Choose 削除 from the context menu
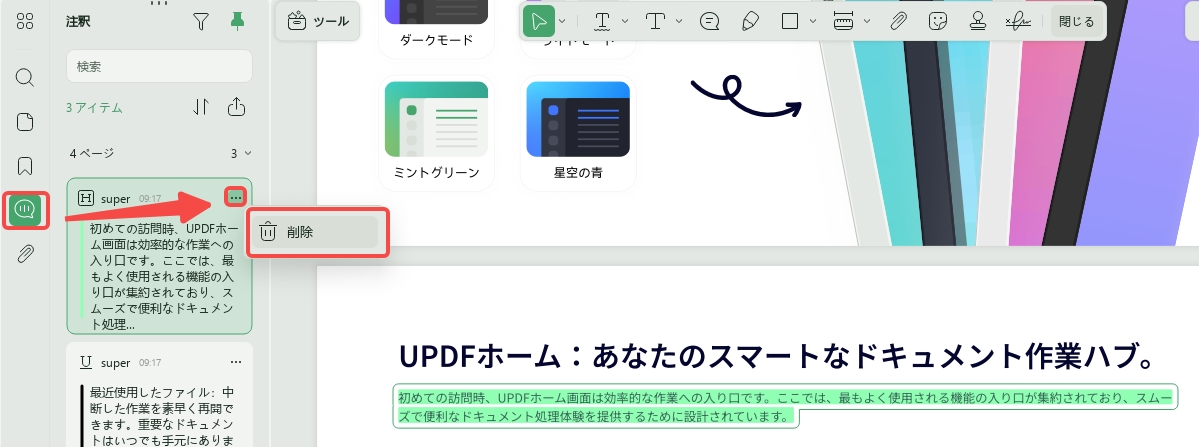Viewport: 1199px width, 447px height. (315, 232)
